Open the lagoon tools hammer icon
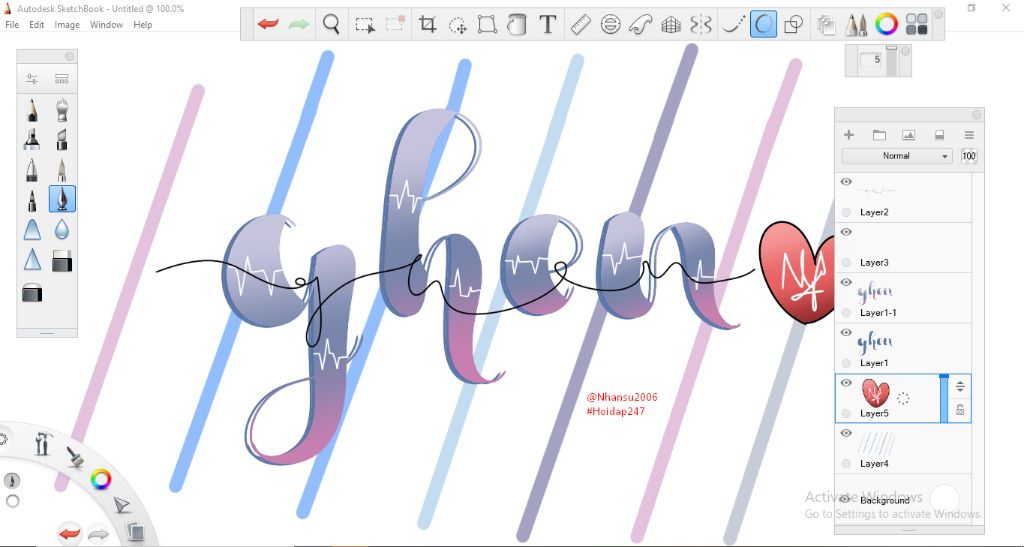The image size is (1024, 547). (x=42, y=443)
